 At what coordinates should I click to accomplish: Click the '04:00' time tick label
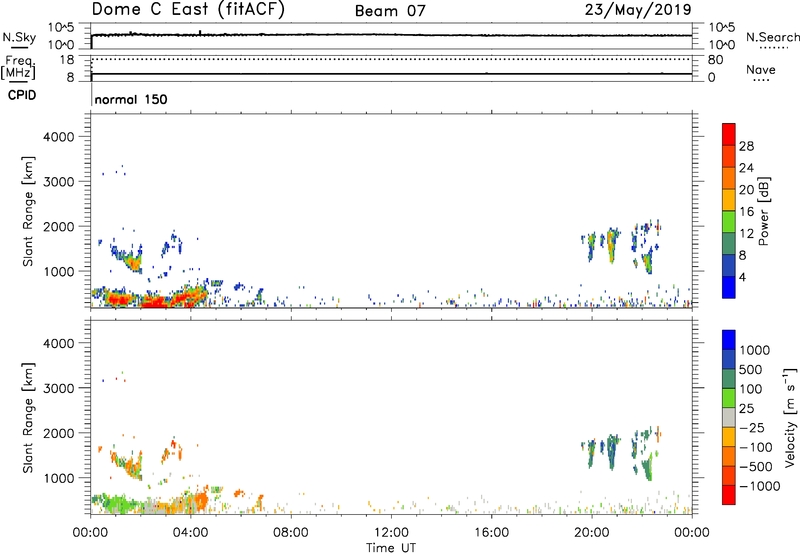coord(190,533)
